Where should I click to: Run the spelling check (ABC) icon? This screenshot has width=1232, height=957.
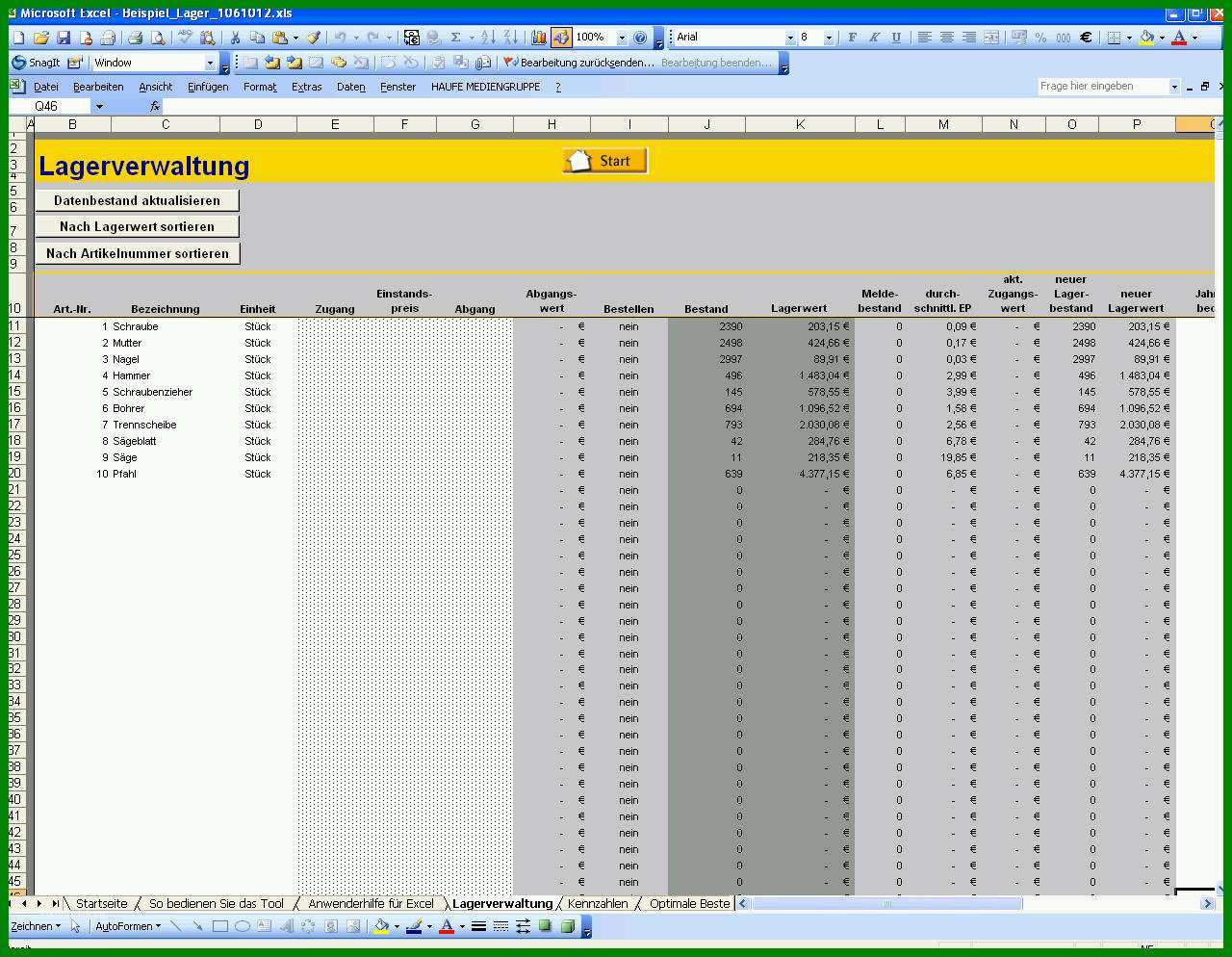[x=185, y=38]
